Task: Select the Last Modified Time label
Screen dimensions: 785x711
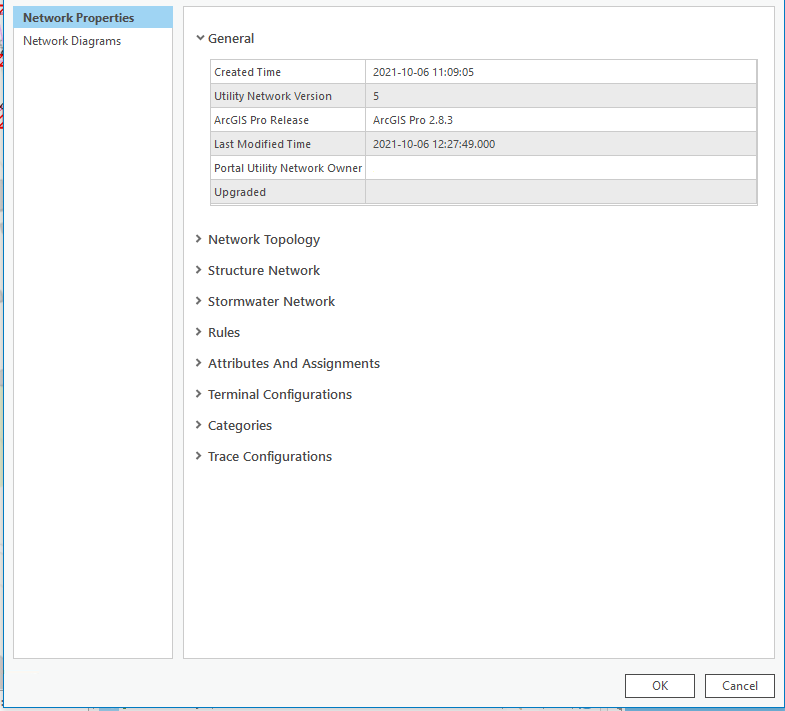Action: pyautogui.click(x=262, y=144)
